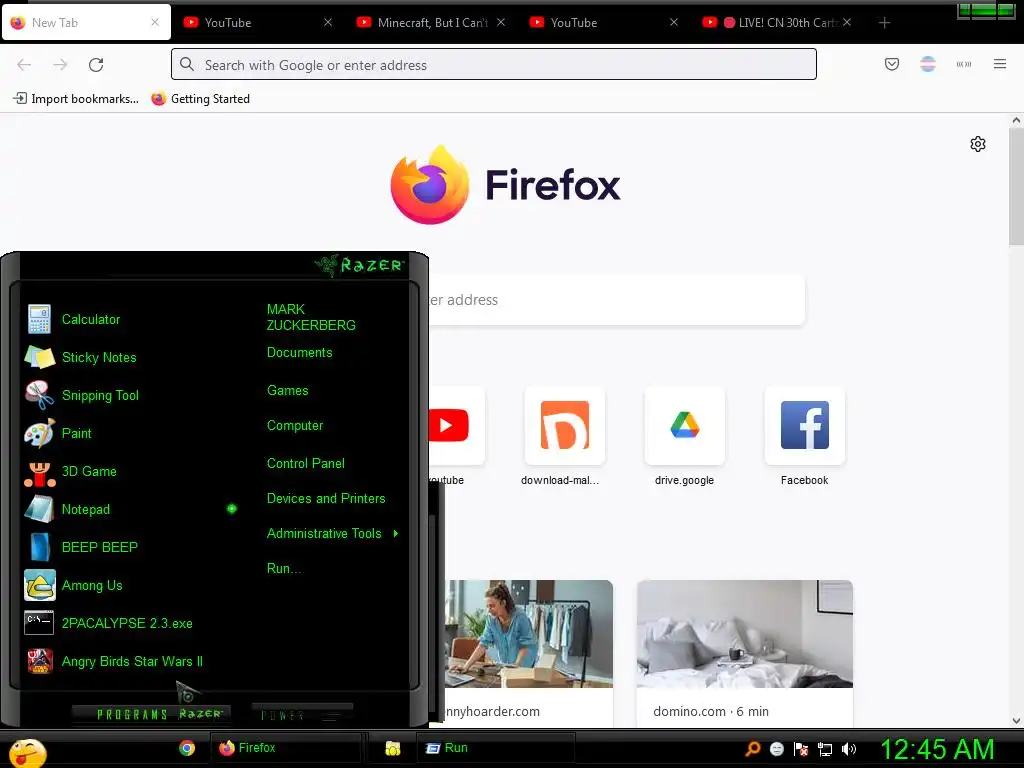Select Run... in the start menu
The height and width of the screenshot is (768, 1024).
[x=283, y=569]
